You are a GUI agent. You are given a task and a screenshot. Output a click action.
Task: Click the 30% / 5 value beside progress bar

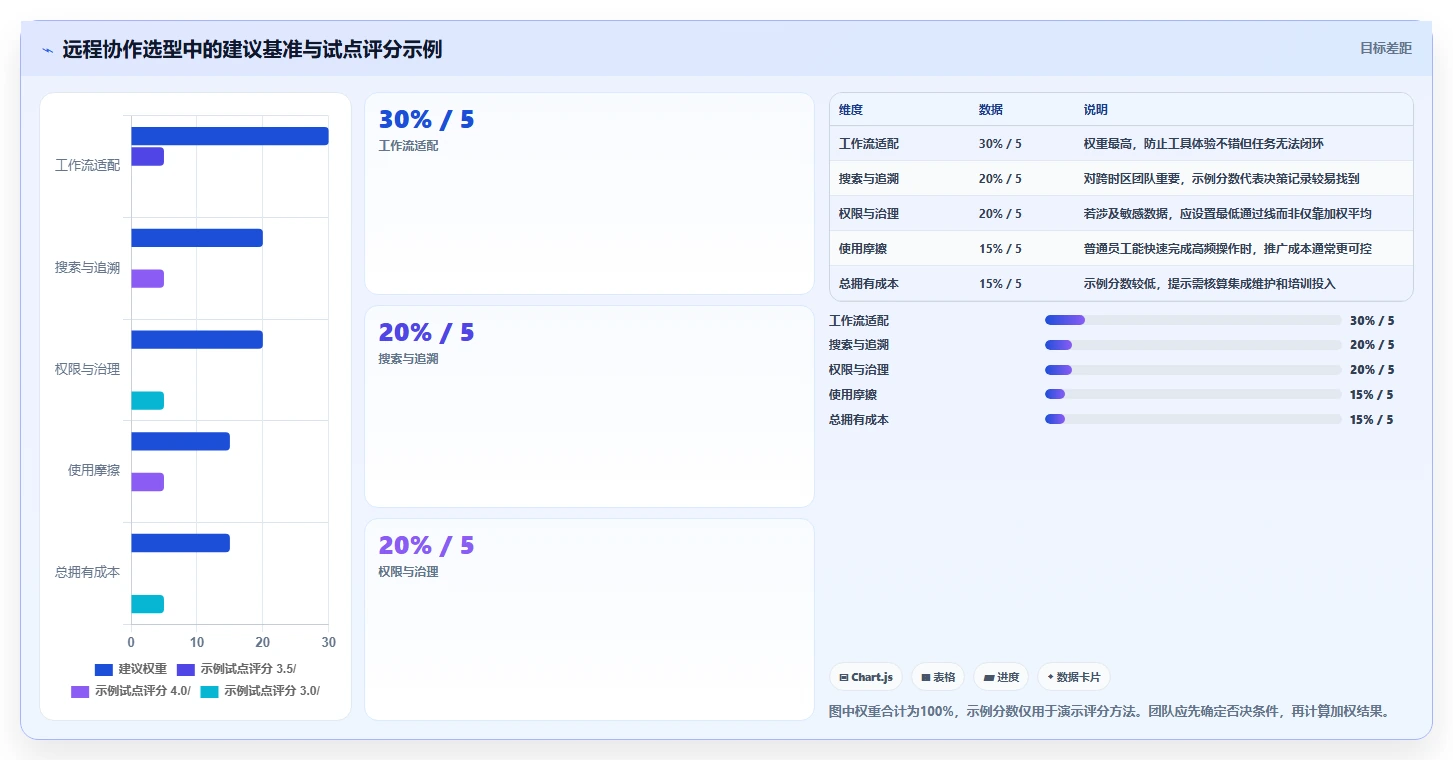[1372, 321]
